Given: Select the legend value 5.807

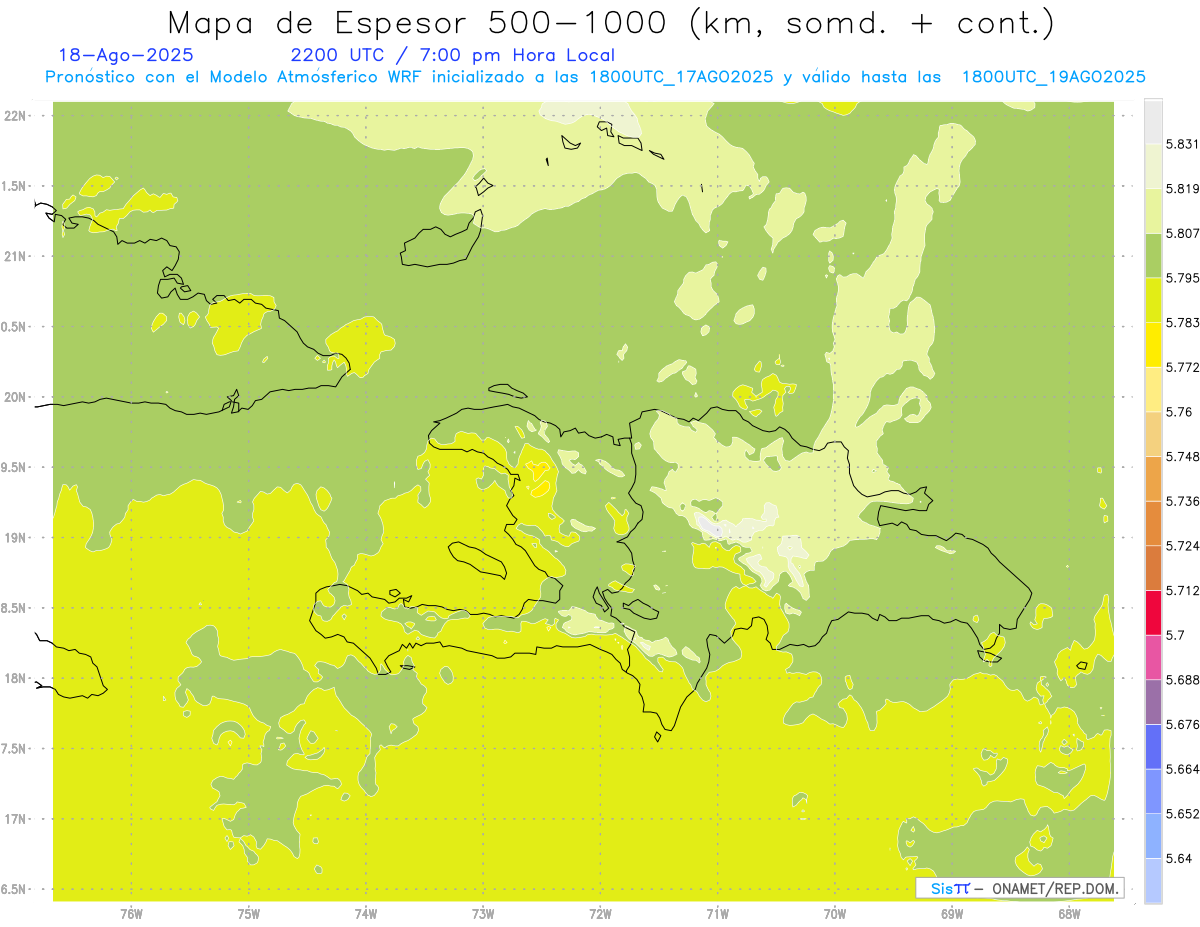Looking at the screenshot, I should pyautogui.click(x=1182, y=233).
